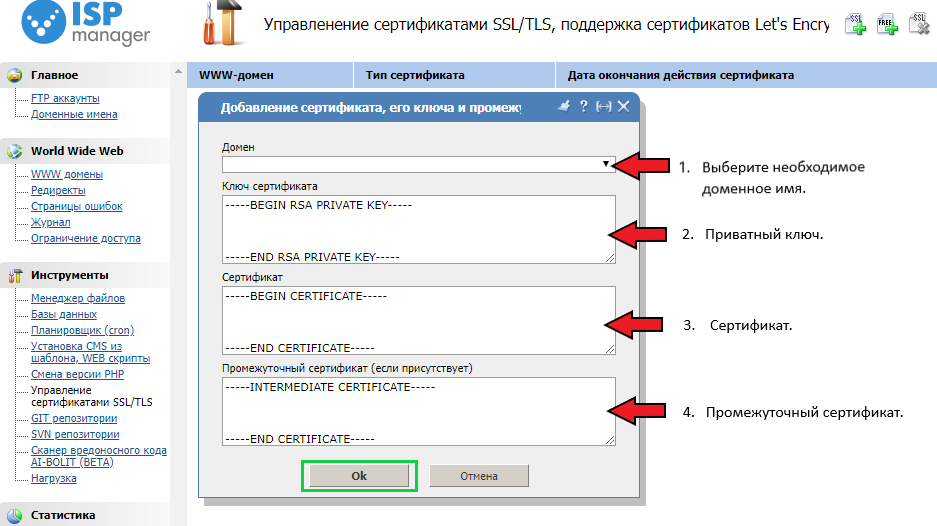This screenshot has width=937, height=526.
Task: Open the Смена версии PHP link
Action: pos(78,374)
